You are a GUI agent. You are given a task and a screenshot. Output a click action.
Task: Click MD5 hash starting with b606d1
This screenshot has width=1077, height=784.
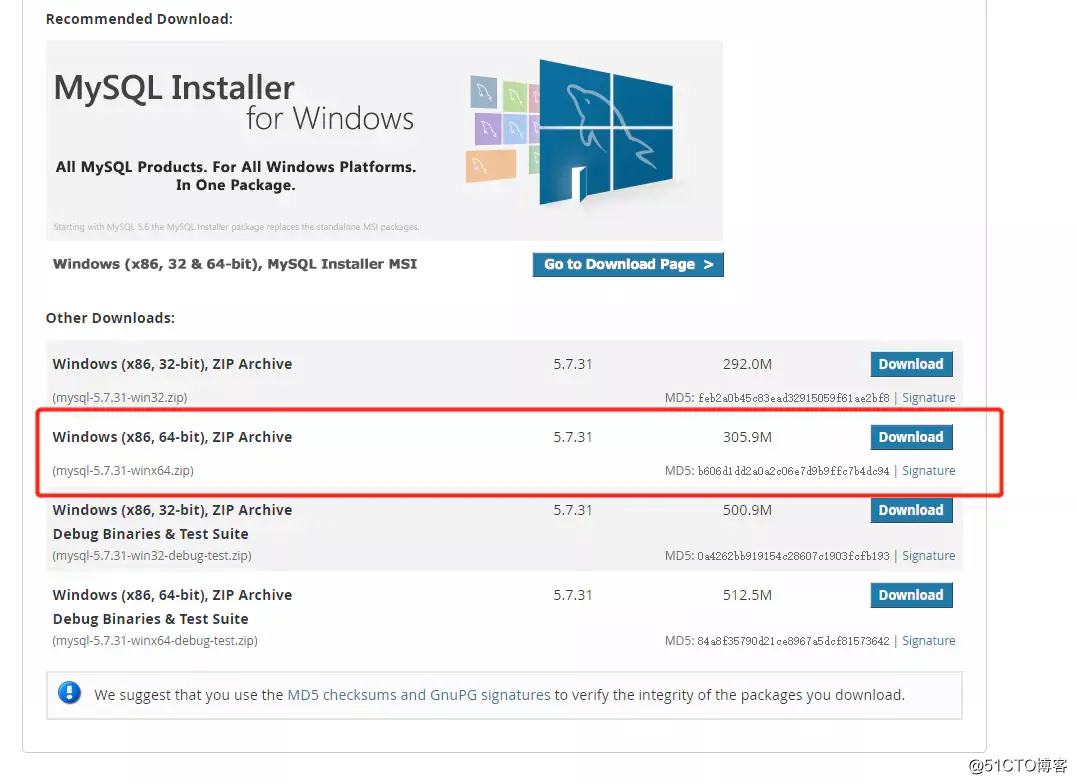click(793, 471)
